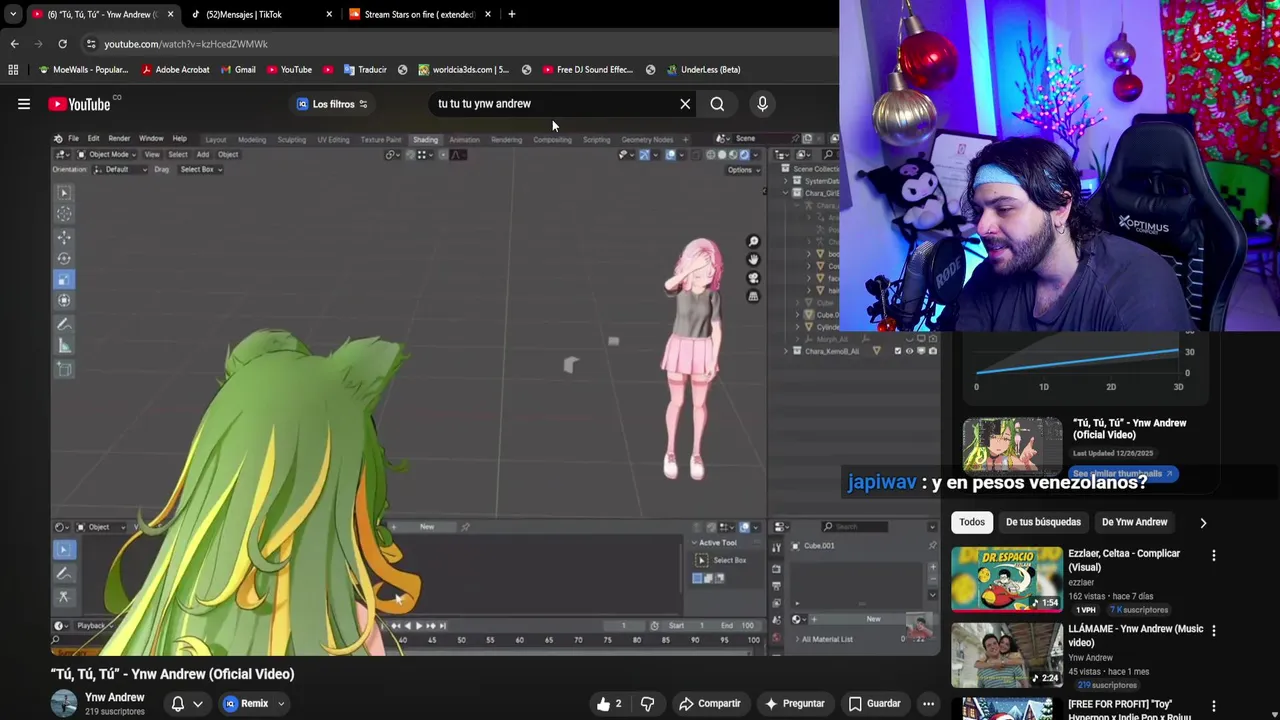The width and height of the screenshot is (1280, 720).
Task: Open the tab search chevron menu
Action: (12, 14)
